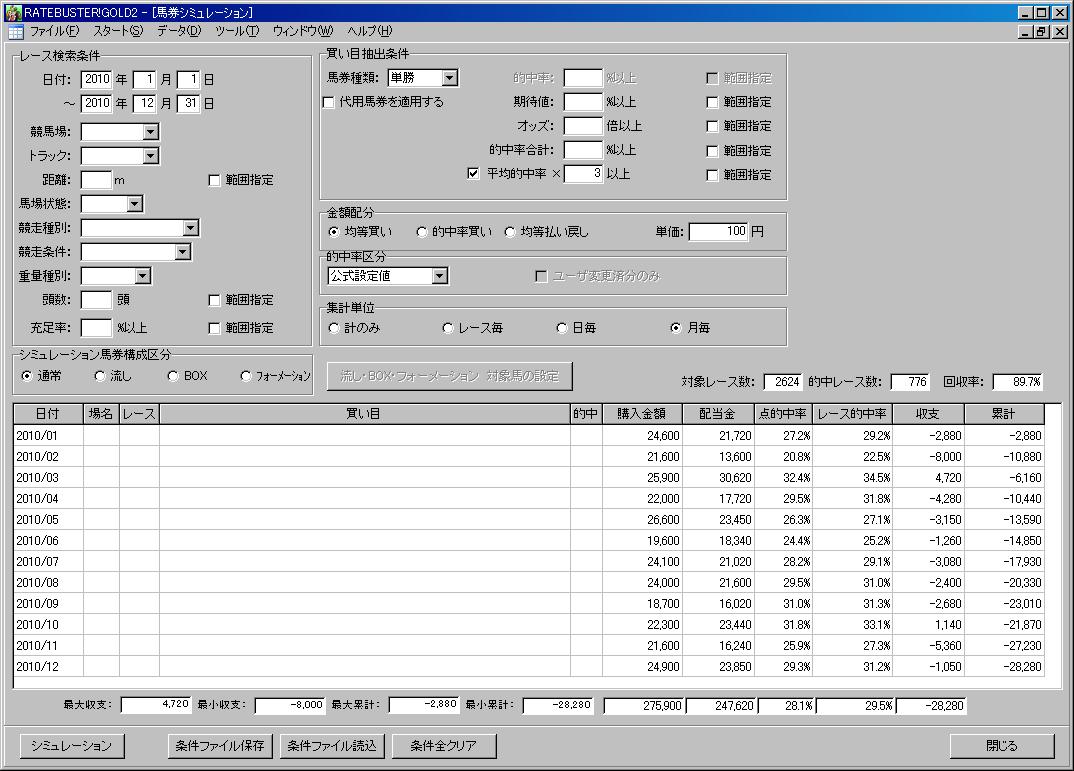
Task: Open the 的中率区分 dropdown showing 公式設定値
Action: coord(440,275)
